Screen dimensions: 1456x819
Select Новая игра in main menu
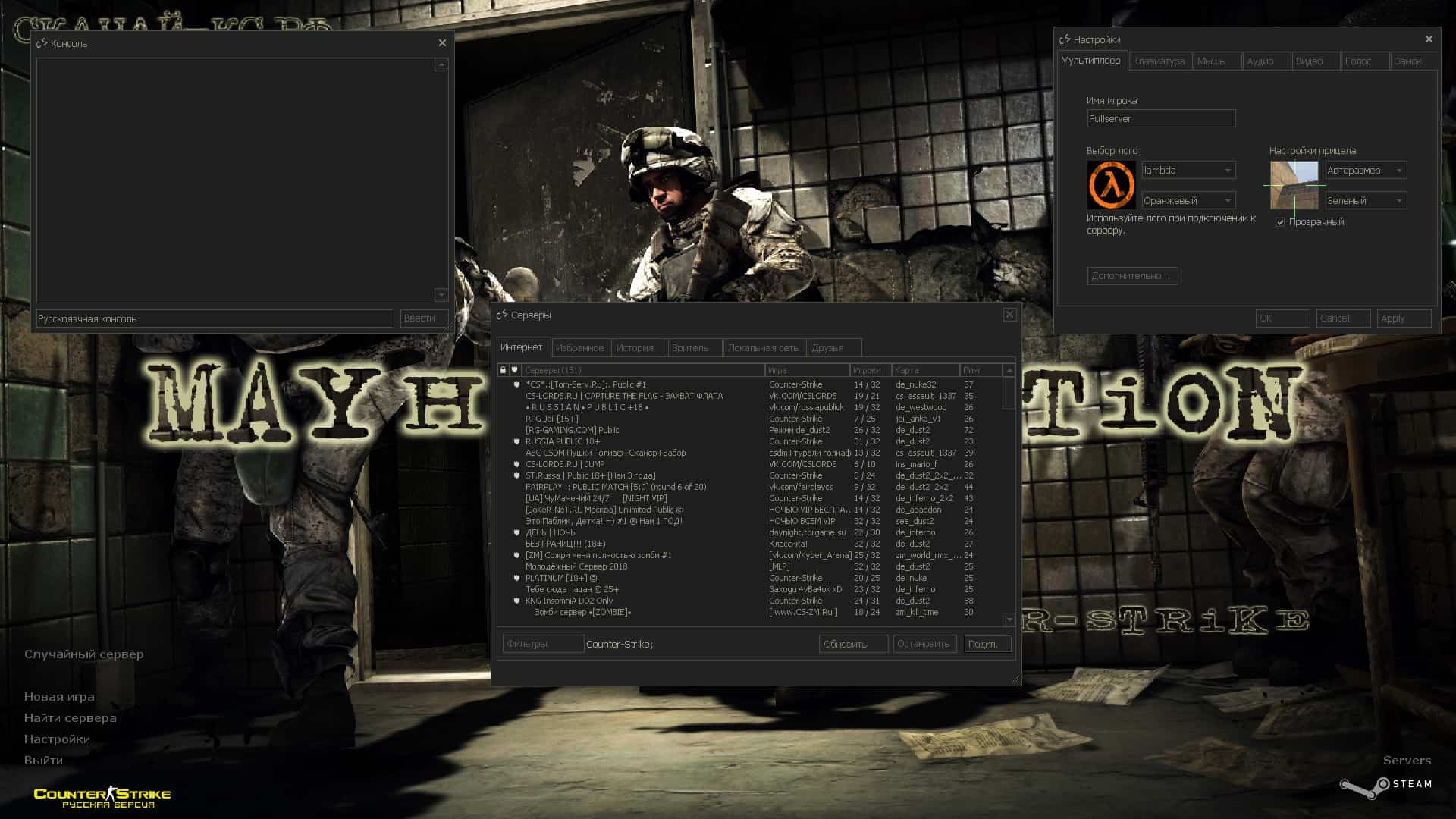tap(59, 697)
